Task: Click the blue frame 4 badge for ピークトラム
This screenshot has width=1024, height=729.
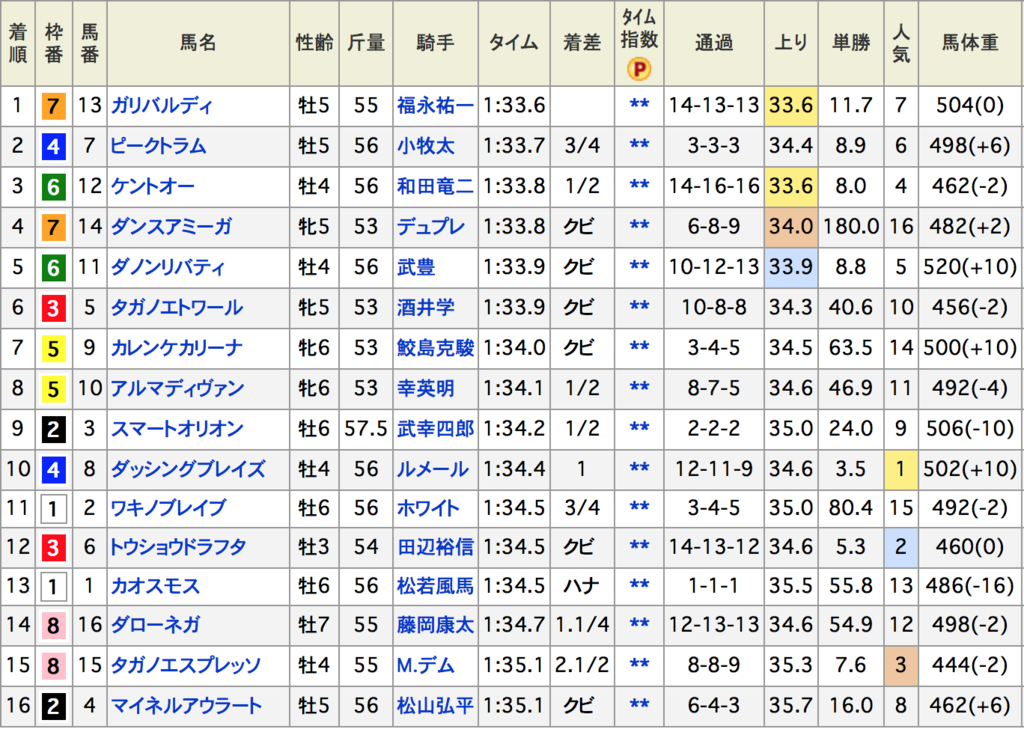Action: (x=54, y=146)
